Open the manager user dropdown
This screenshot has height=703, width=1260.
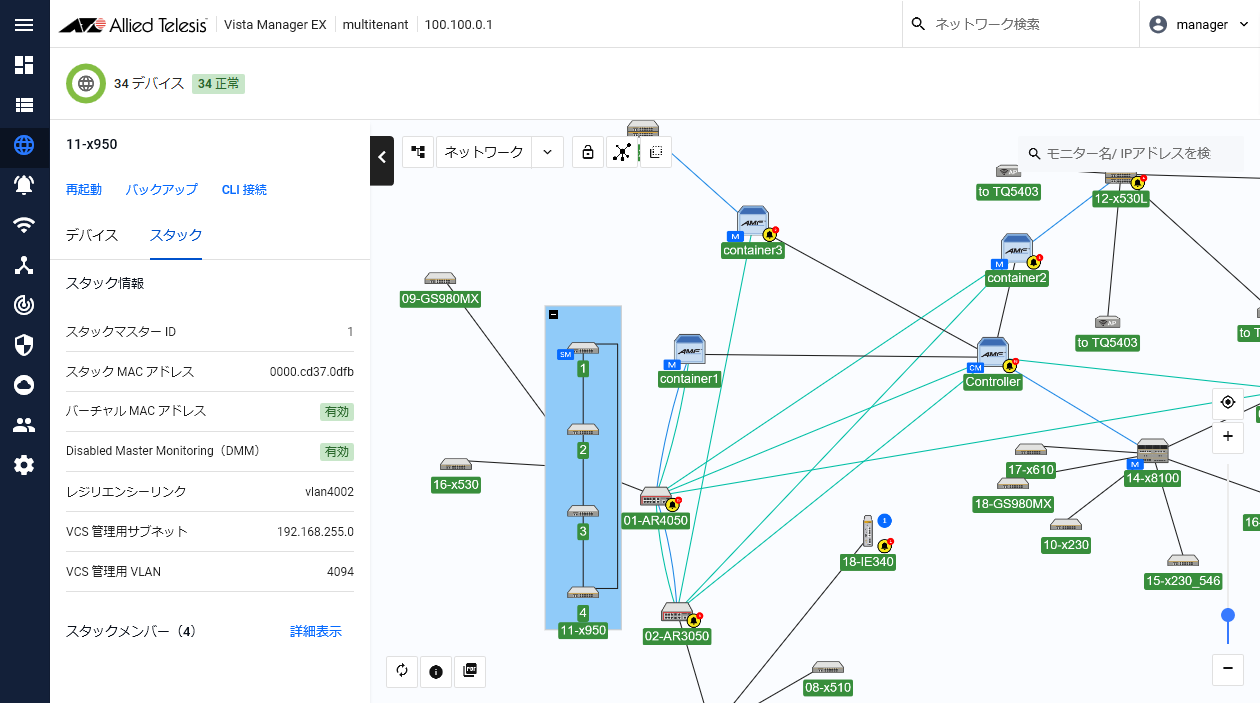(x=1200, y=25)
